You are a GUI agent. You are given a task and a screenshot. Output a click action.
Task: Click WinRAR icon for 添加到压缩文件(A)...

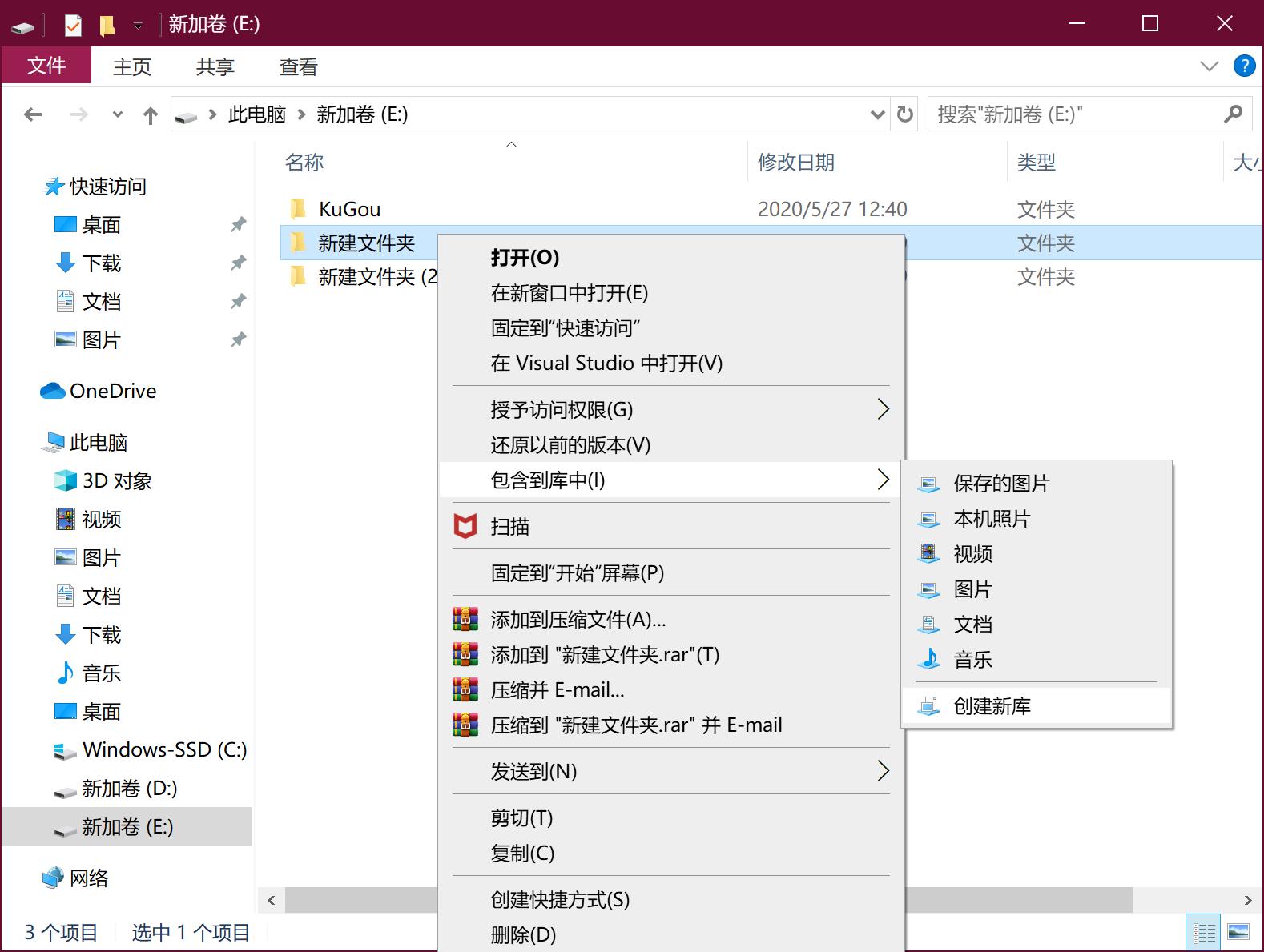click(x=465, y=619)
